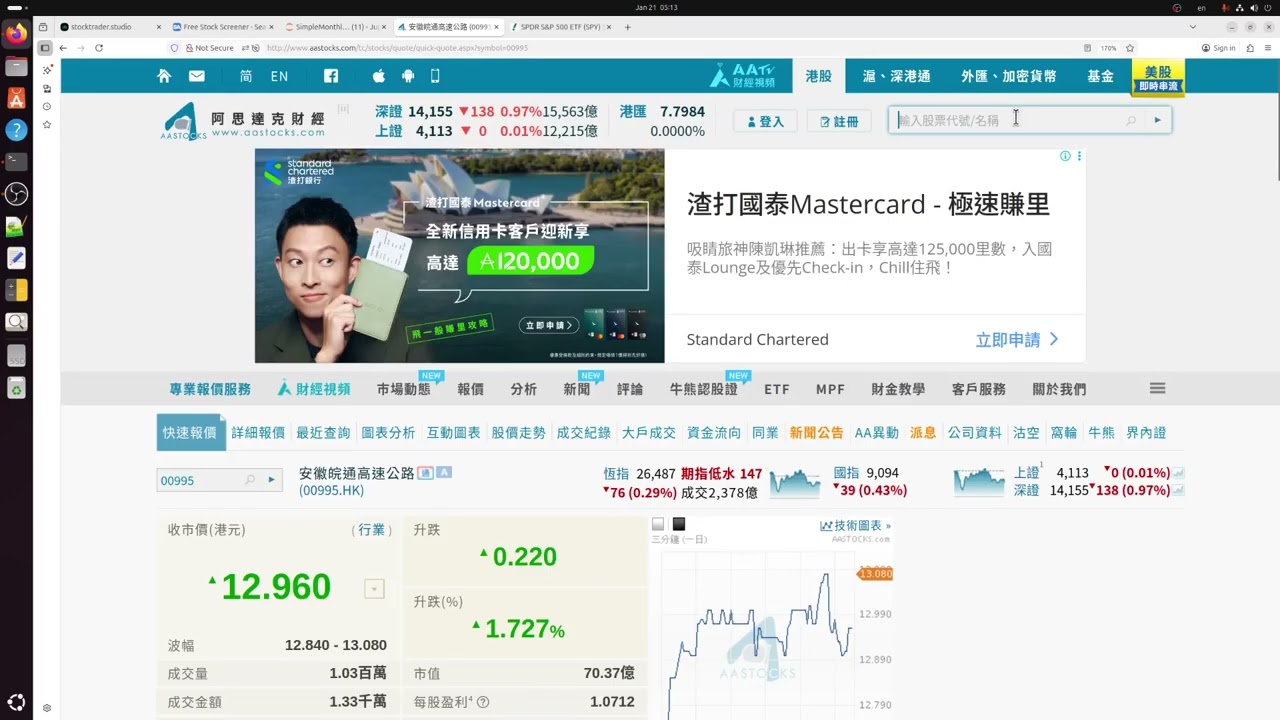Click the 00995 symbol input box
This screenshot has width=1280, height=720.
click(x=200, y=480)
